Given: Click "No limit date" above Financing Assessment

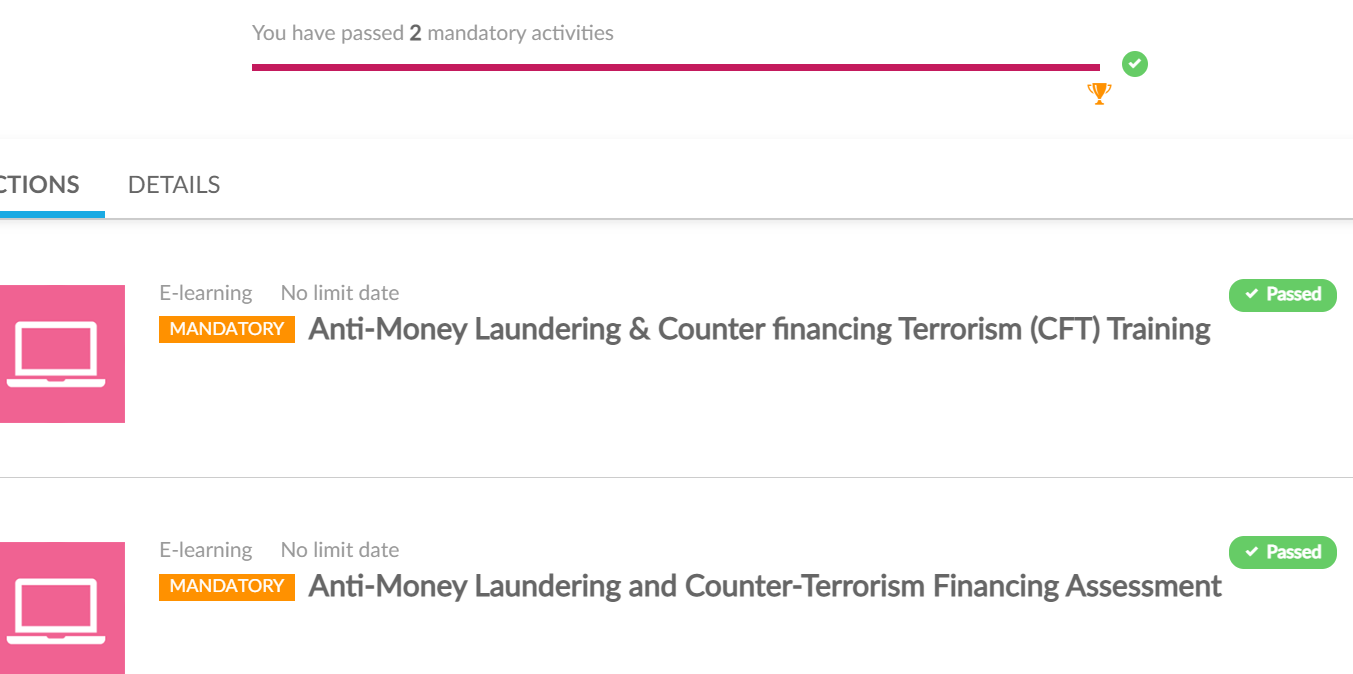Looking at the screenshot, I should (x=340, y=550).
